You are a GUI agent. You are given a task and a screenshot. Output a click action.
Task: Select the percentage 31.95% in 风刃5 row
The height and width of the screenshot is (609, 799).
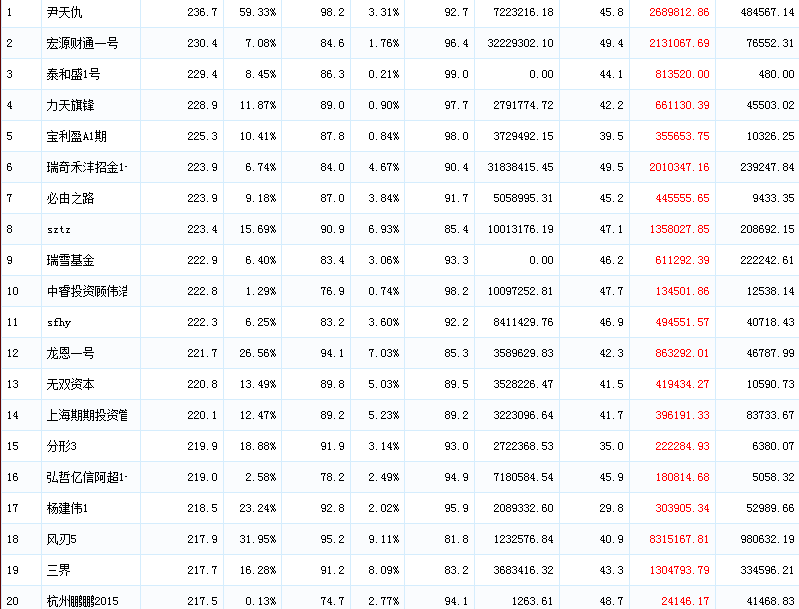point(258,539)
